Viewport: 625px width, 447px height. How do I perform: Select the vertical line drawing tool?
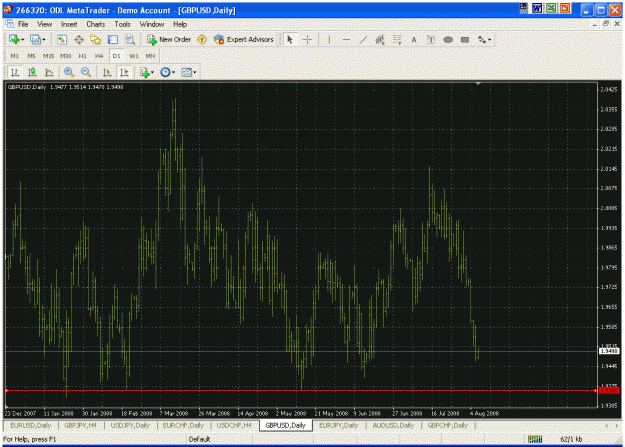329,39
